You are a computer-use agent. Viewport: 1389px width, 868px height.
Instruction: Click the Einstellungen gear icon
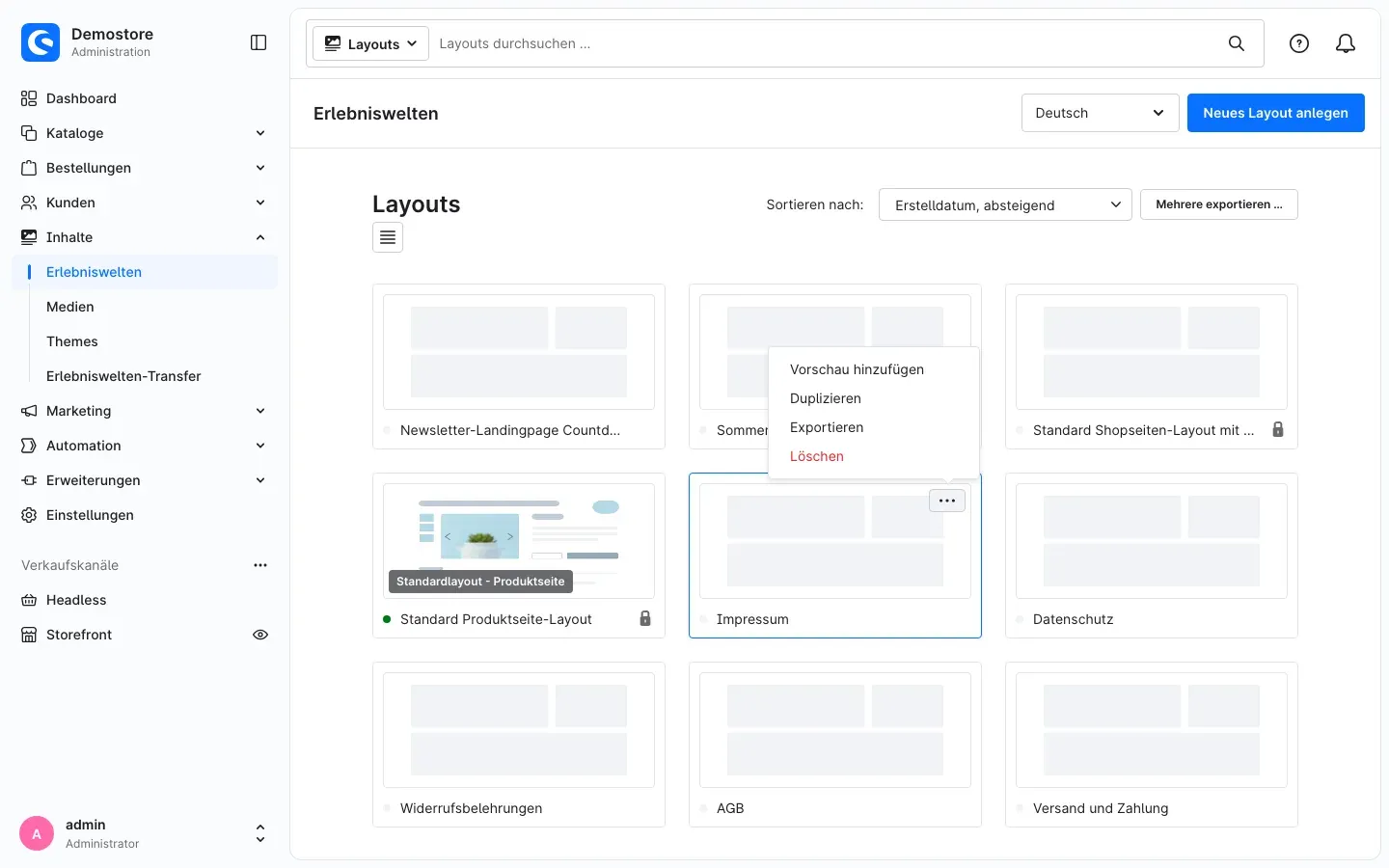point(29,515)
